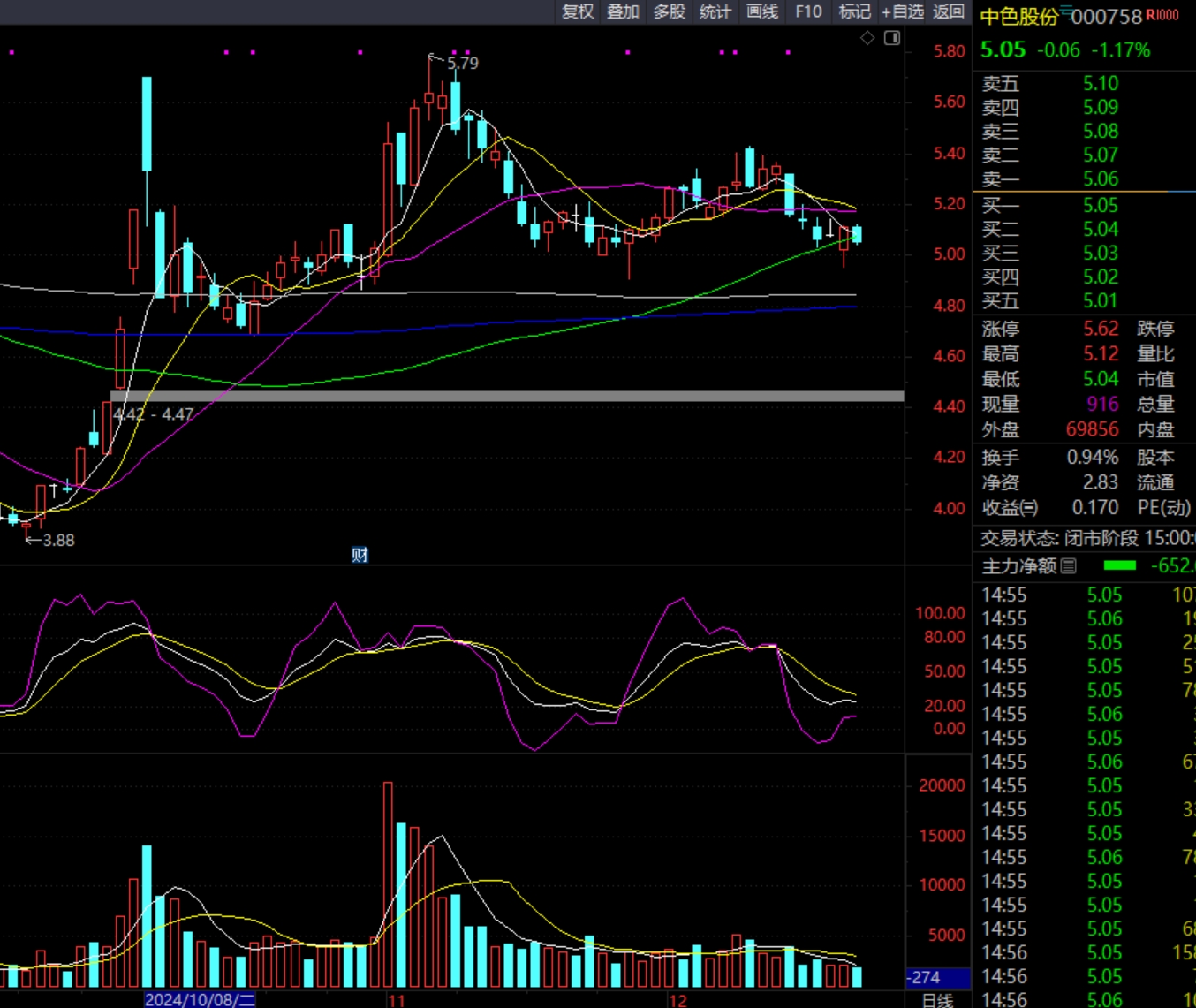This screenshot has height=1008, width=1196.
Task: Click stock code 000758
Action: tap(1107, 17)
